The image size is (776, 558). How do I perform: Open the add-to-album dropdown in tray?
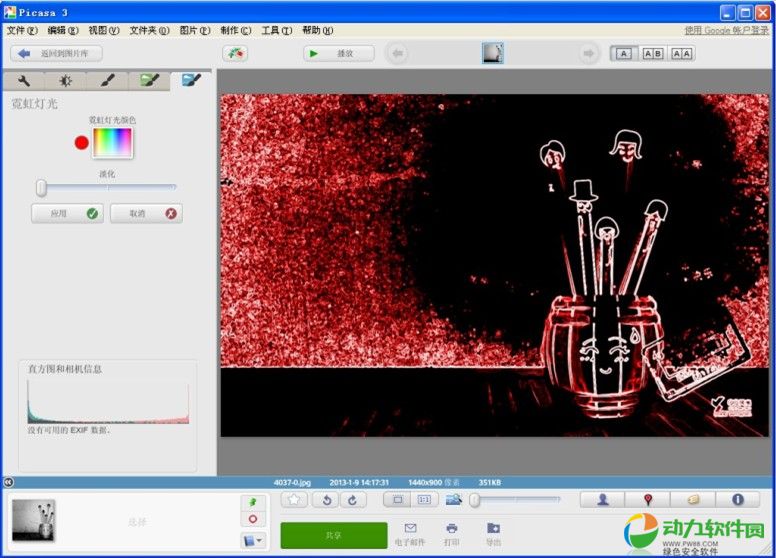(x=253, y=541)
